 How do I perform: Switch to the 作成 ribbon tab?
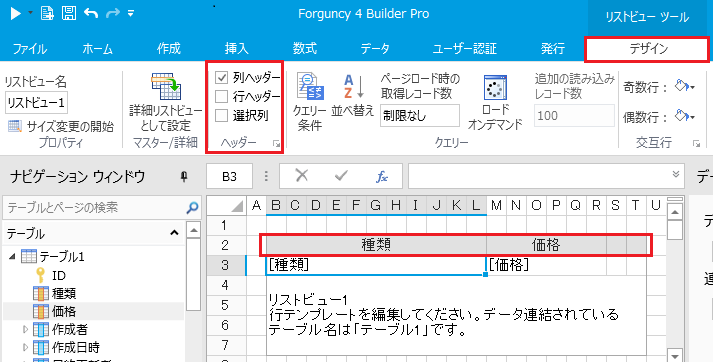[169, 49]
